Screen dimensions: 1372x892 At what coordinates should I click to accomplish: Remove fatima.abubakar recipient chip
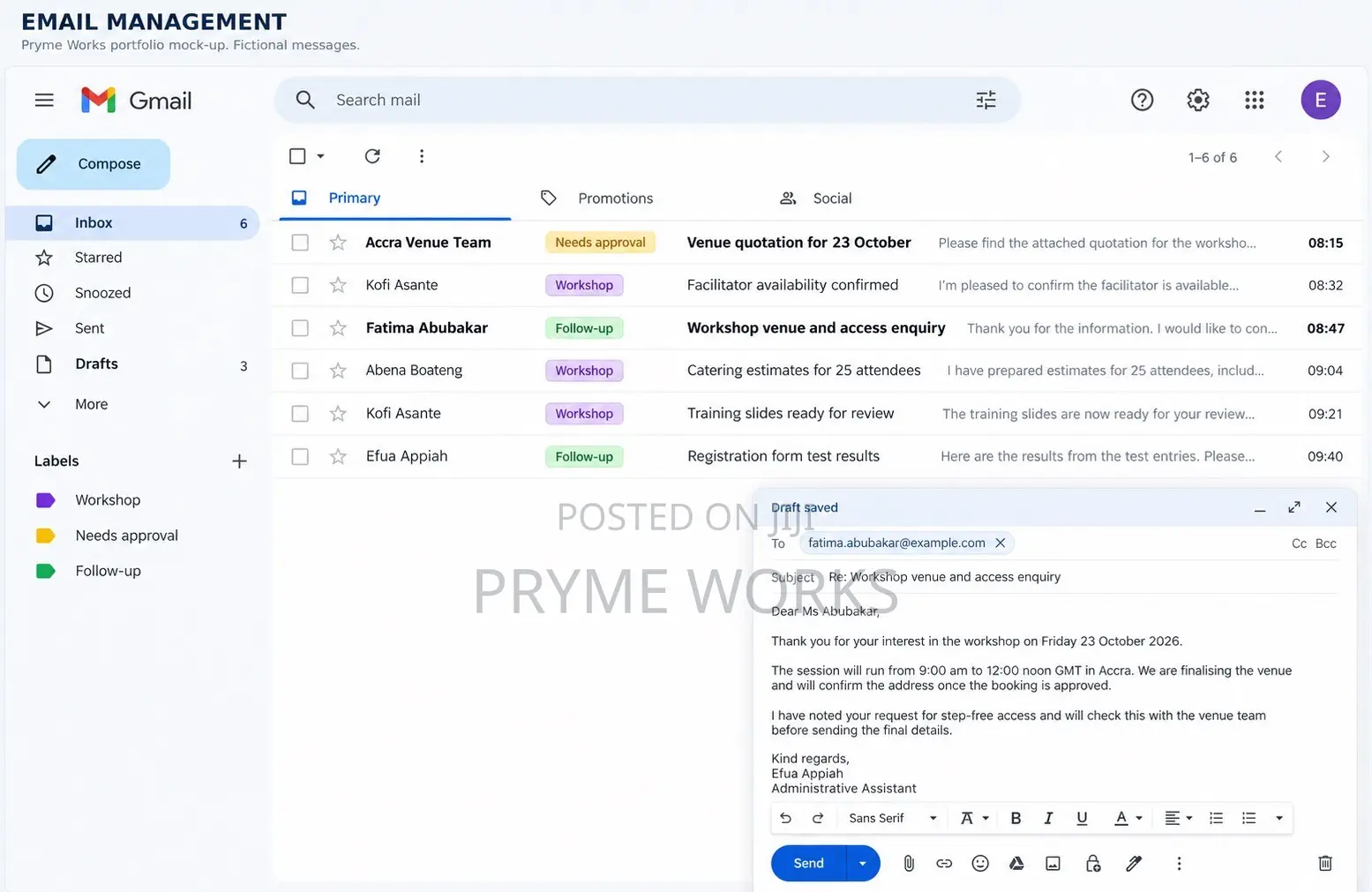[1000, 543]
